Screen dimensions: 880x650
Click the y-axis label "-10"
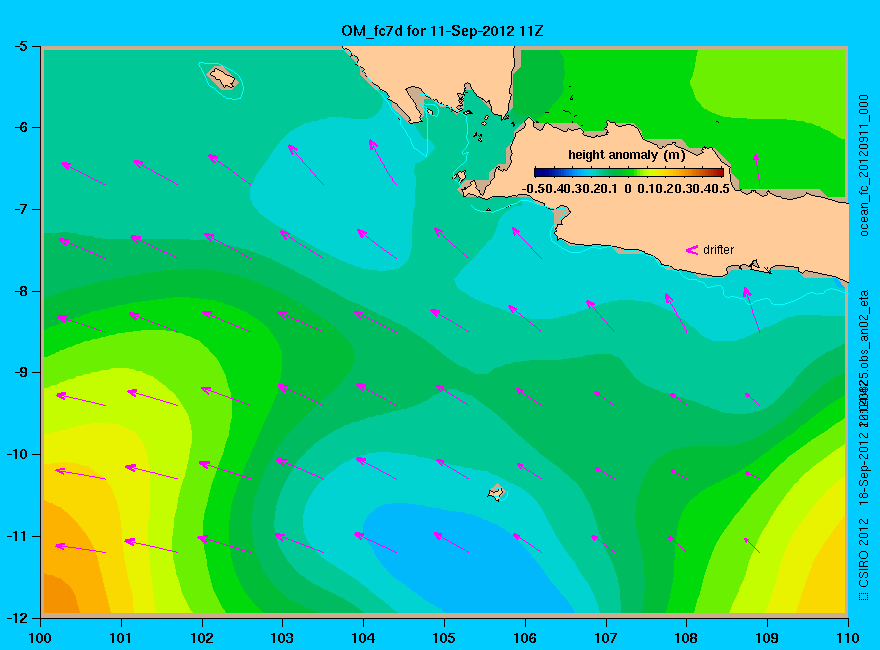pyautogui.click(x=17, y=454)
